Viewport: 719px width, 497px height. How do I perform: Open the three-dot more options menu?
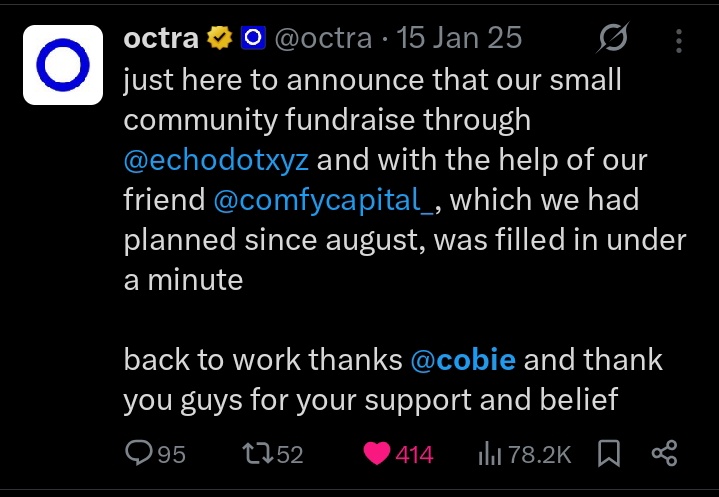coord(679,40)
